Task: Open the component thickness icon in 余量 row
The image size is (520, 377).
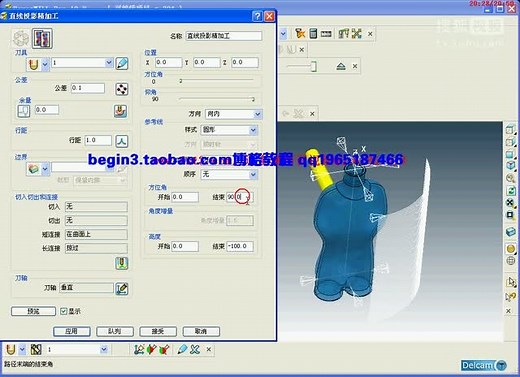Action: pos(121,111)
